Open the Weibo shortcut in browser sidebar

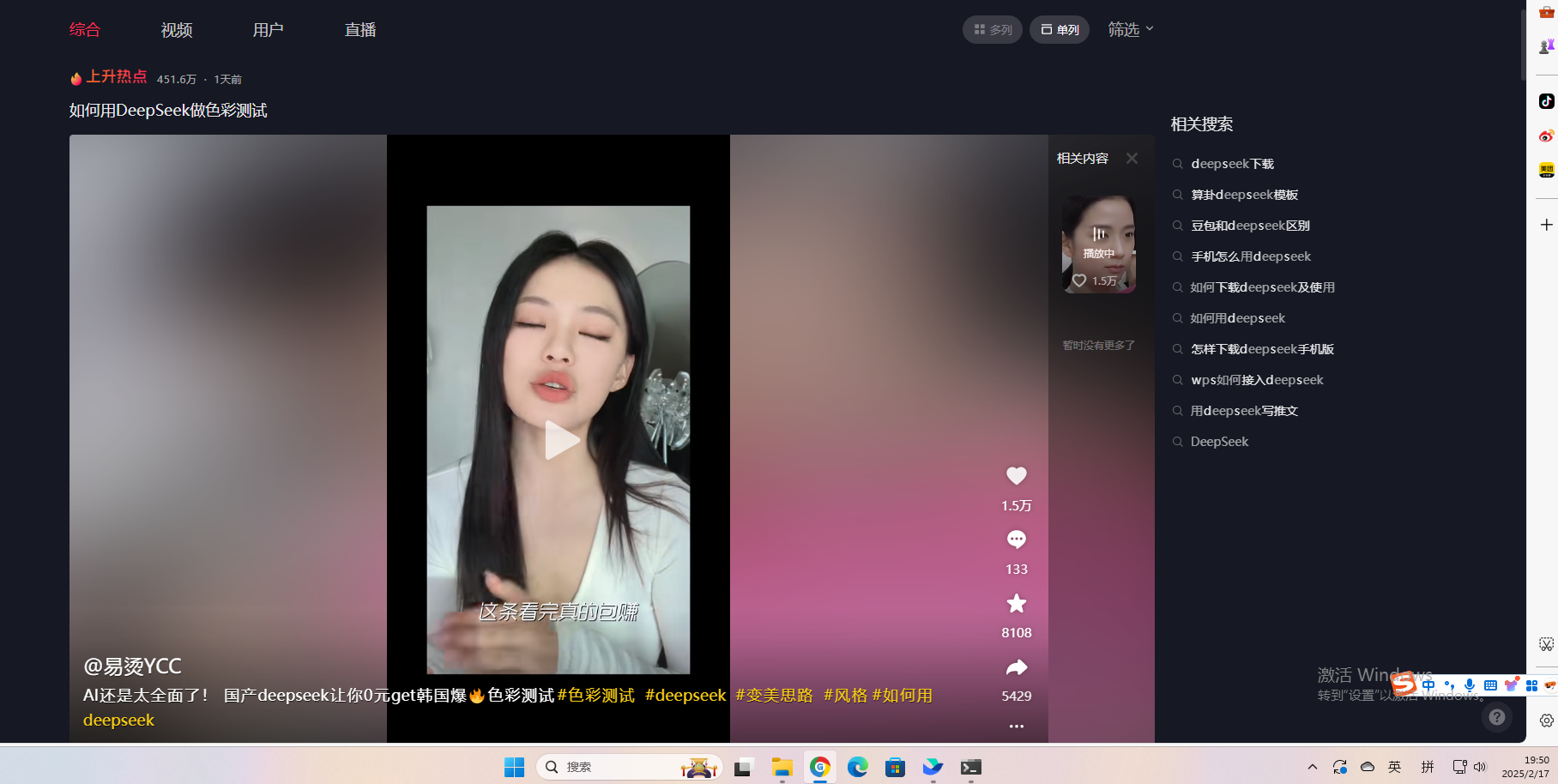point(1546,136)
